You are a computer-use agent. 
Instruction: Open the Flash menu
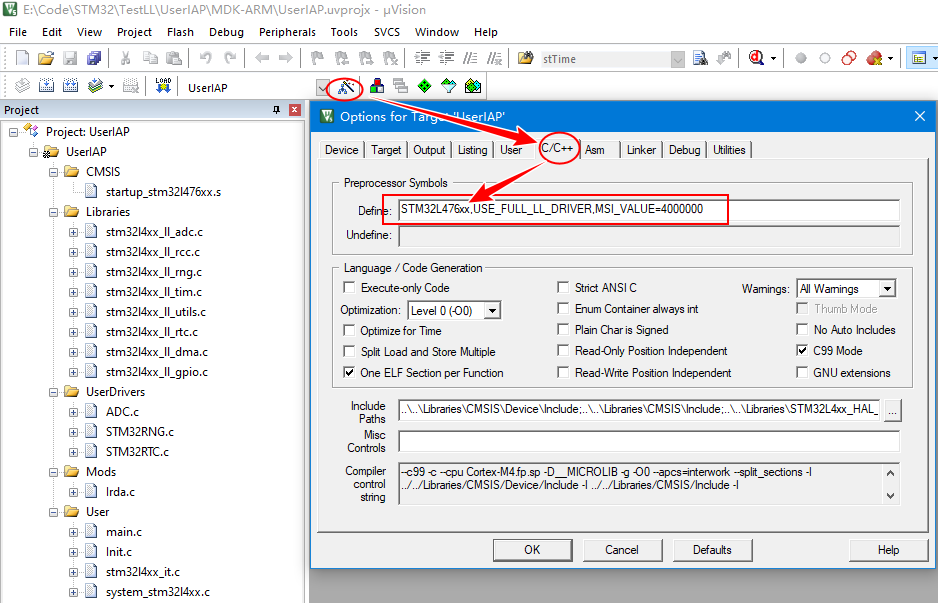pos(180,32)
